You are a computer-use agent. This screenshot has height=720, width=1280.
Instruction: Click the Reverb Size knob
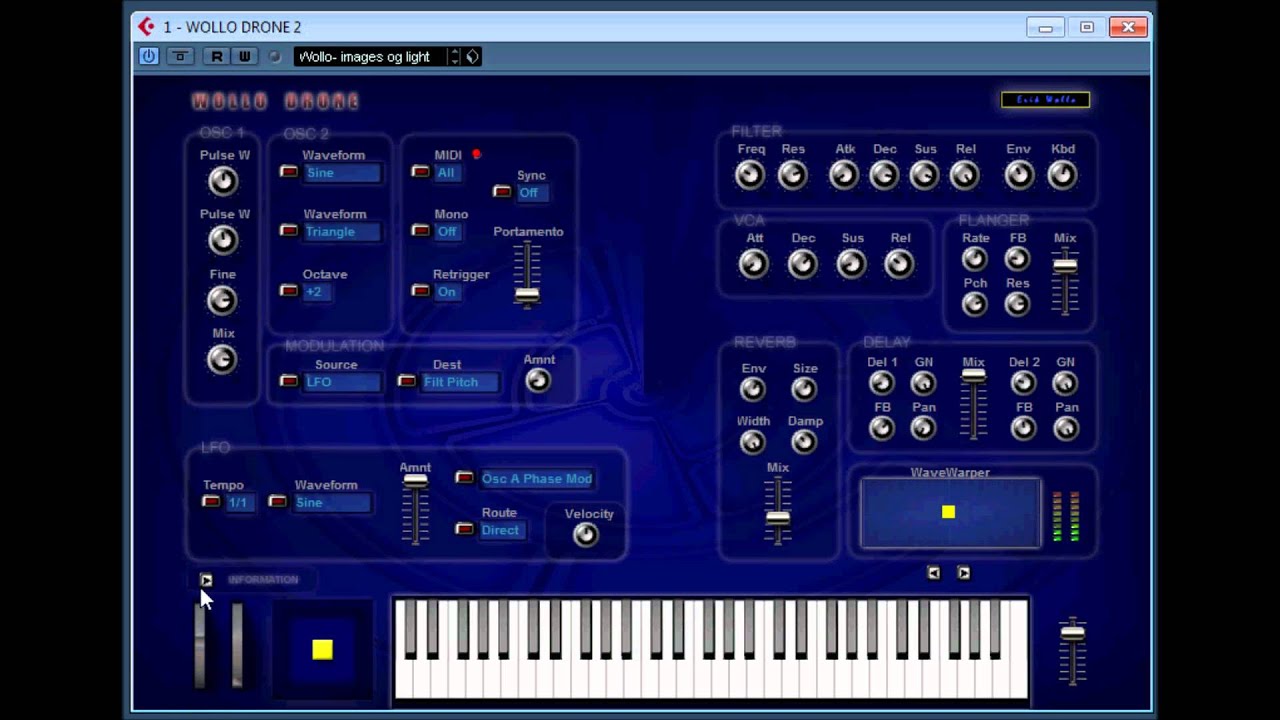pos(804,389)
